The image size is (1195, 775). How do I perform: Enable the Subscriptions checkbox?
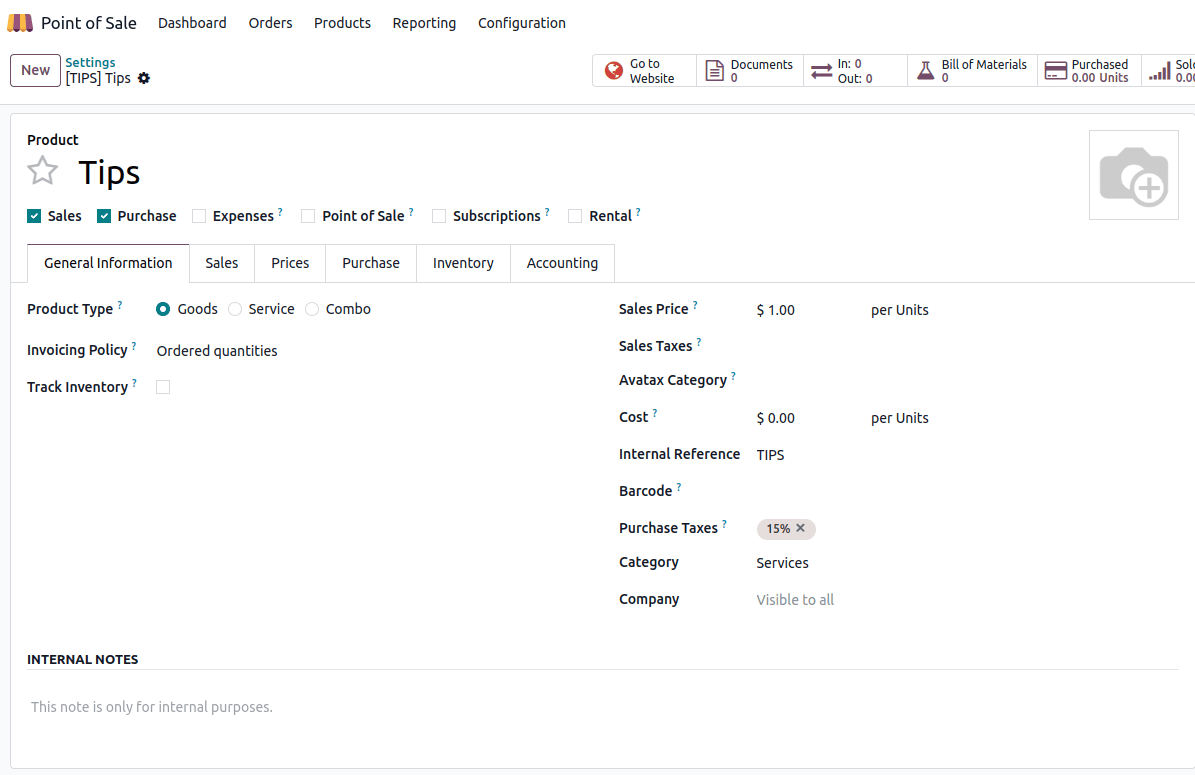point(439,216)
